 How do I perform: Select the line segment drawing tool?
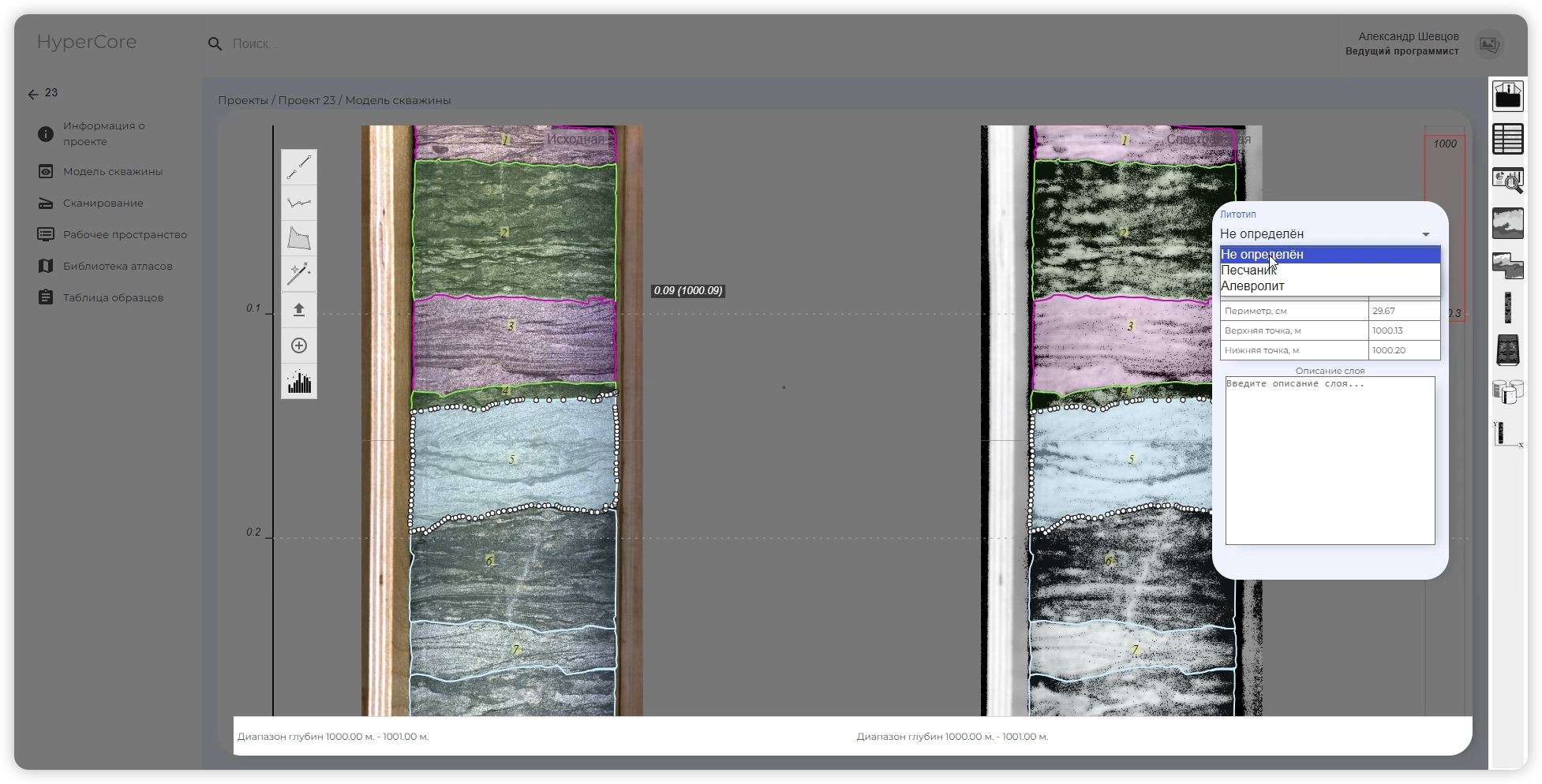point(299,167)
